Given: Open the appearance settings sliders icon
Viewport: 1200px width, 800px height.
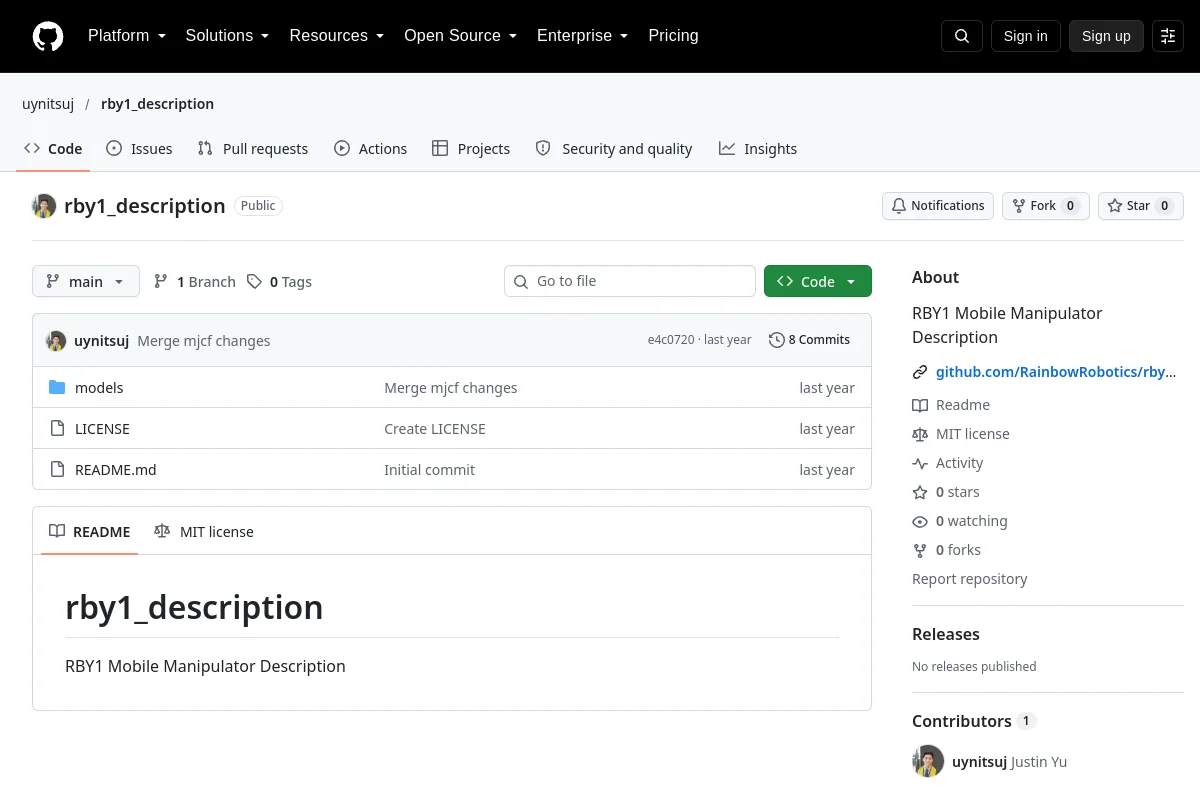Looking at the screenshot, I should (1168, 36).
